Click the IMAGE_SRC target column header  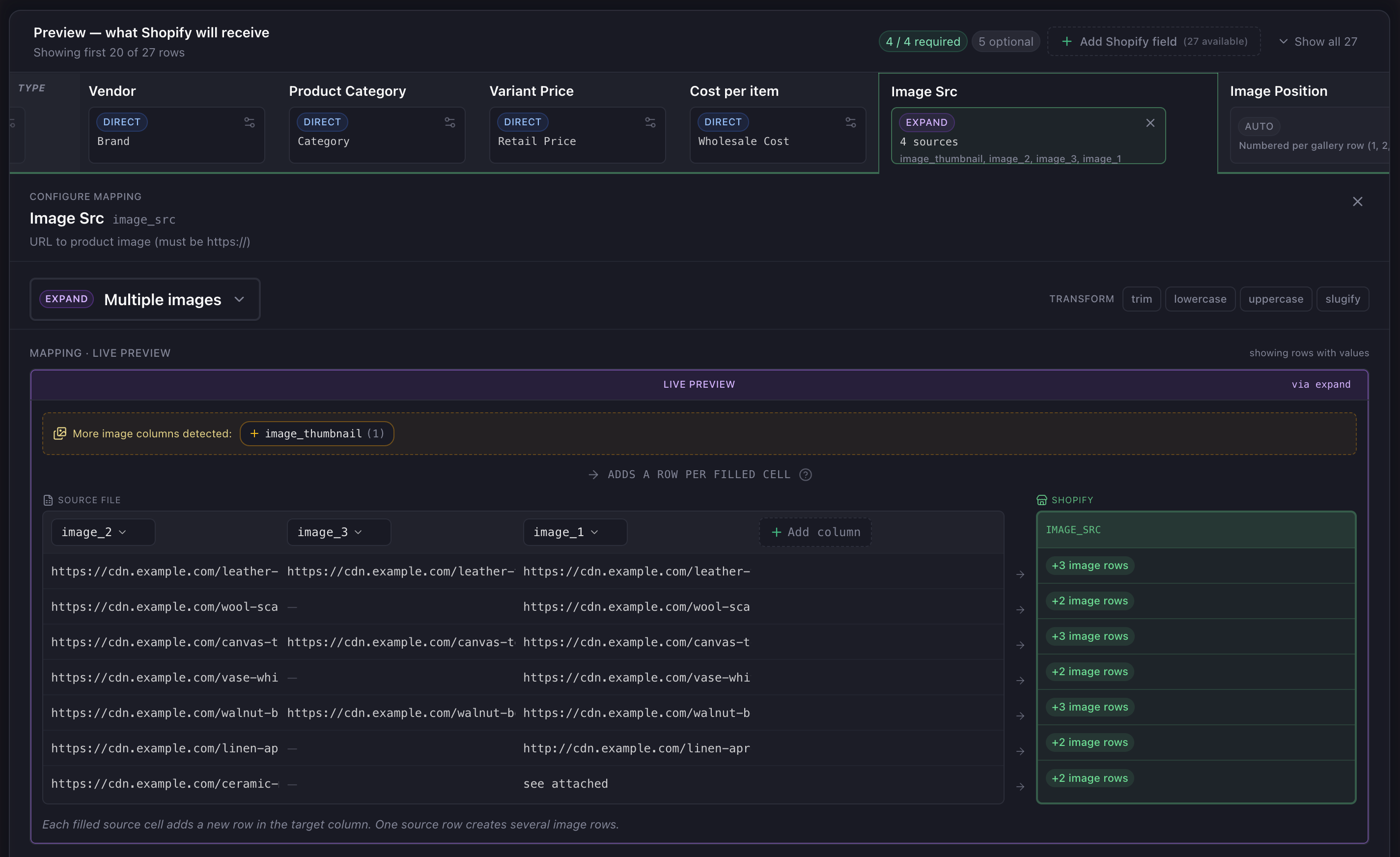coord(1196,530)
